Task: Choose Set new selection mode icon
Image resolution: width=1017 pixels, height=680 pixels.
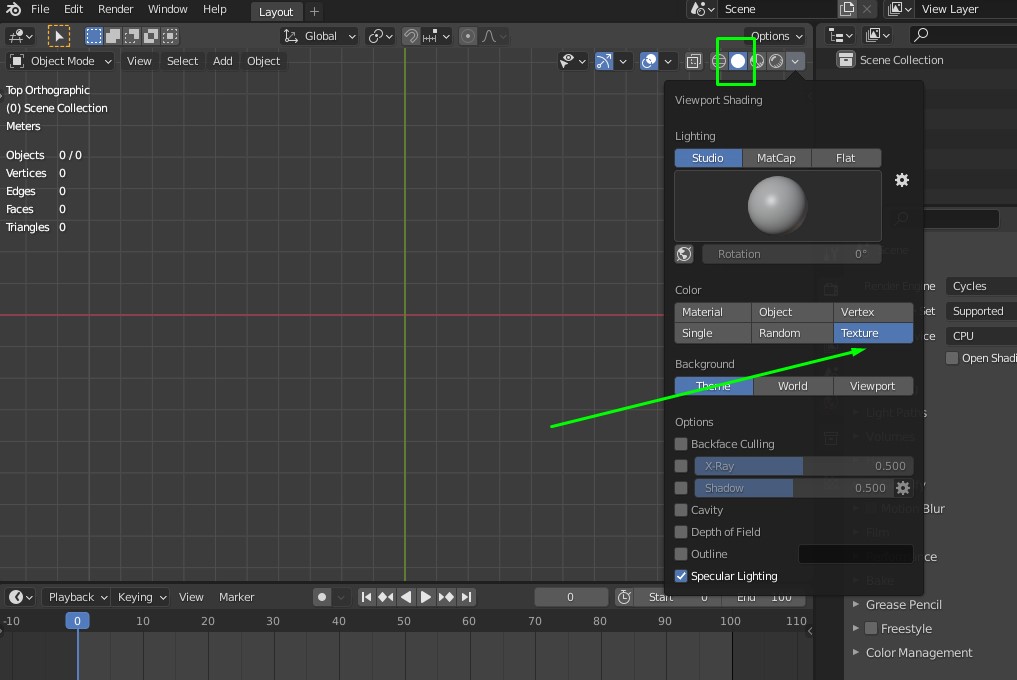Action: [94, 36]
